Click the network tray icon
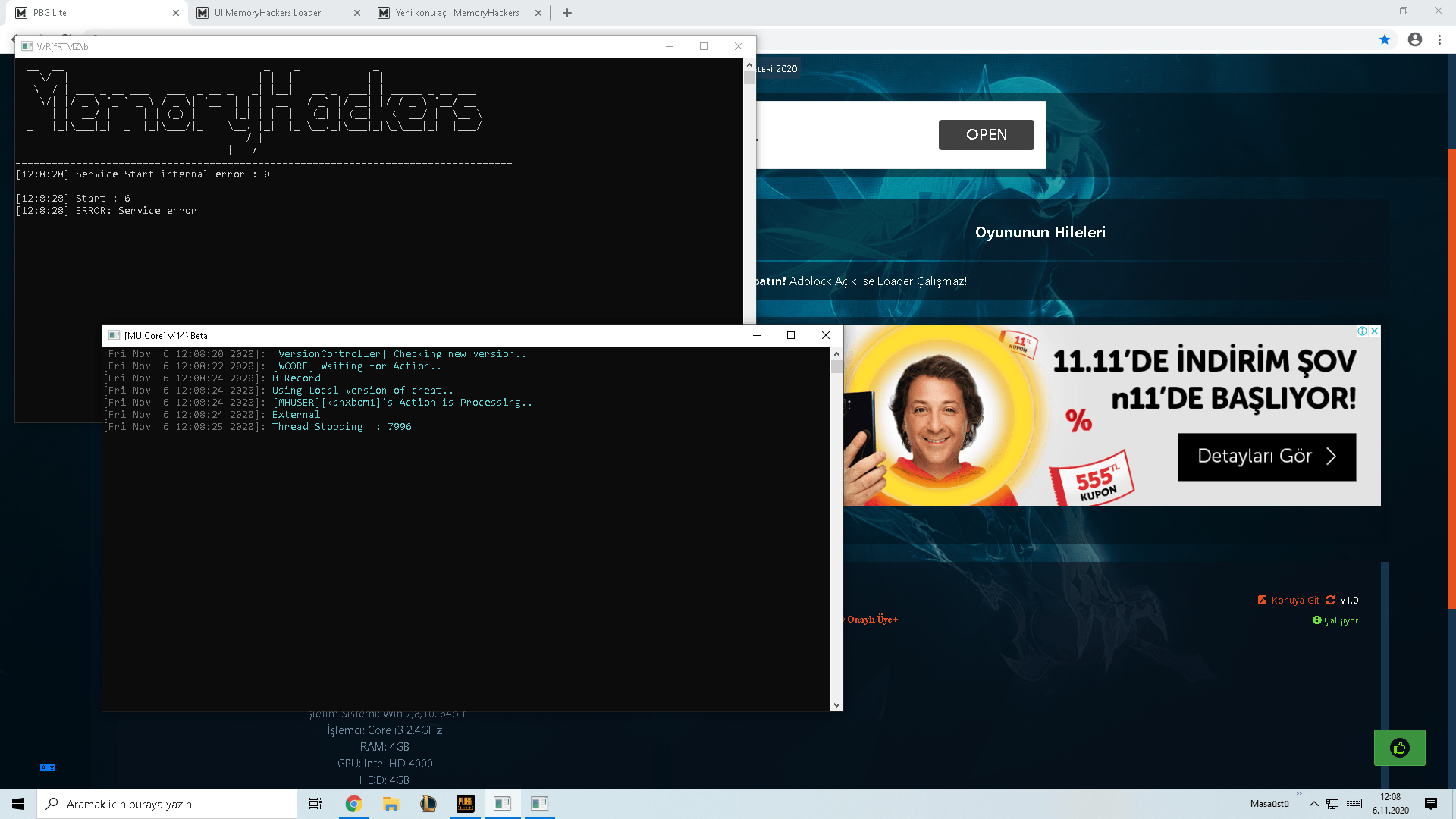Viewport: 1456px width, 819px height. 1332,804
